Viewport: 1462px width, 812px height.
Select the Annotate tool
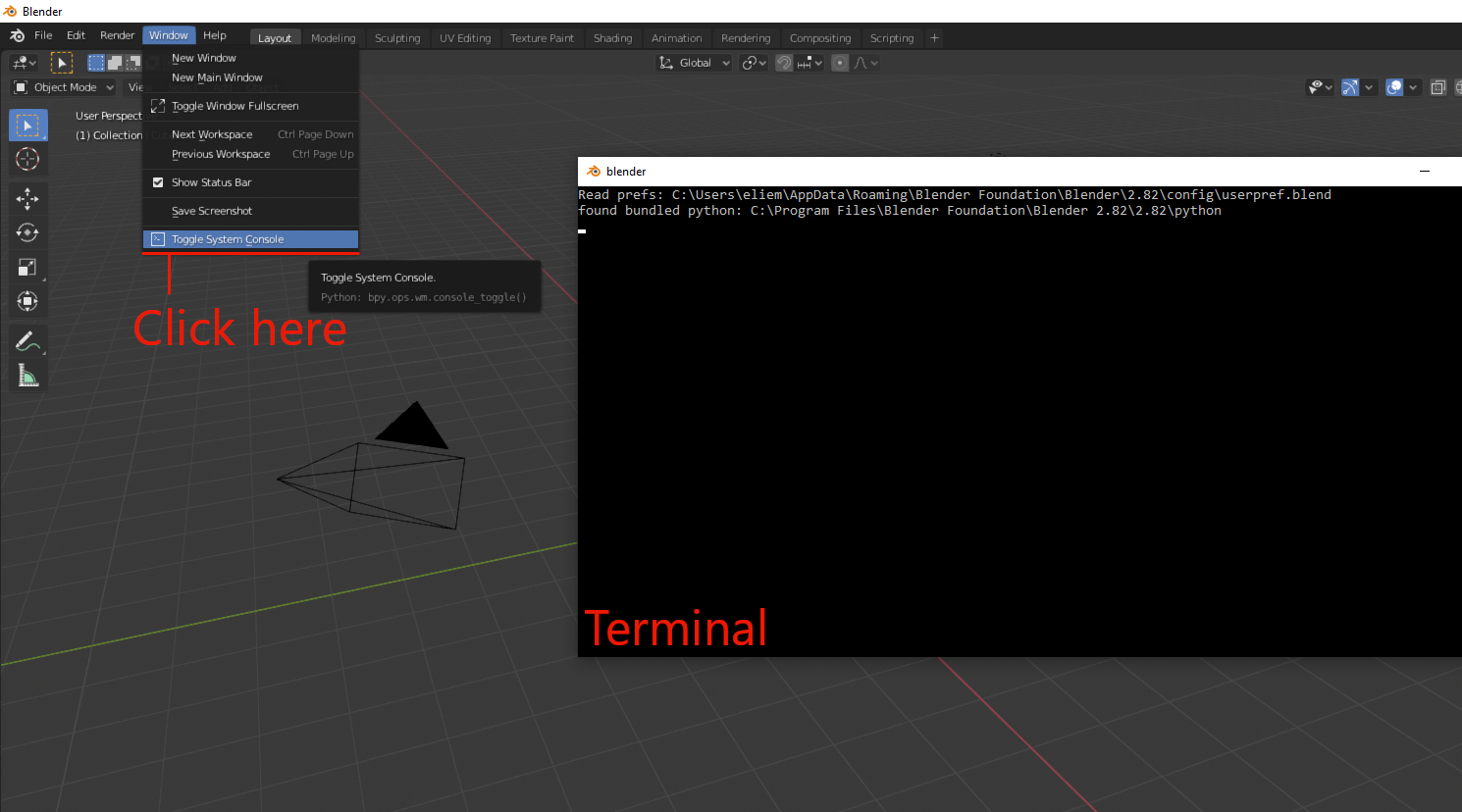27,340
